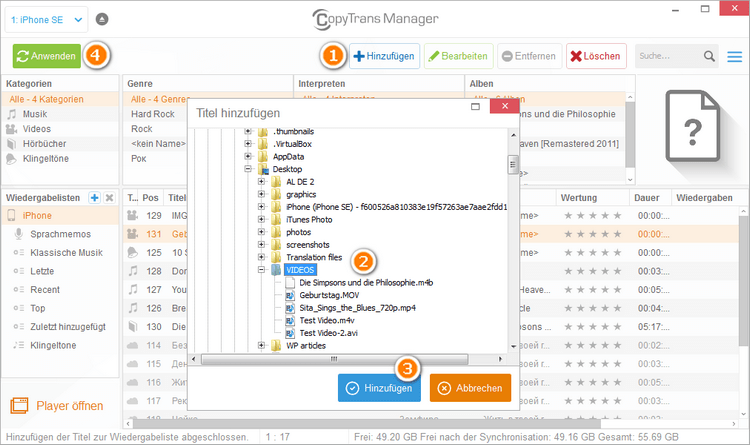Click the dialog horizontal scrollbar
750x445 pixels.
[334, 359]
